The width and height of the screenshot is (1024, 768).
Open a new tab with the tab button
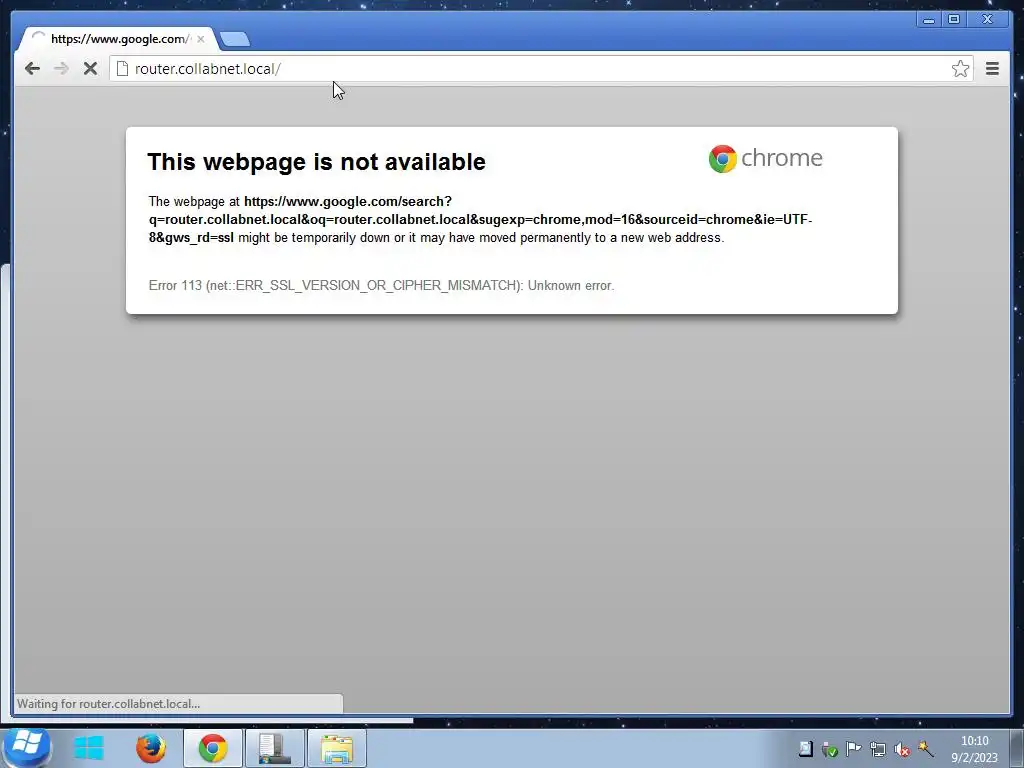pyautogui.click(x=234, y=39)
